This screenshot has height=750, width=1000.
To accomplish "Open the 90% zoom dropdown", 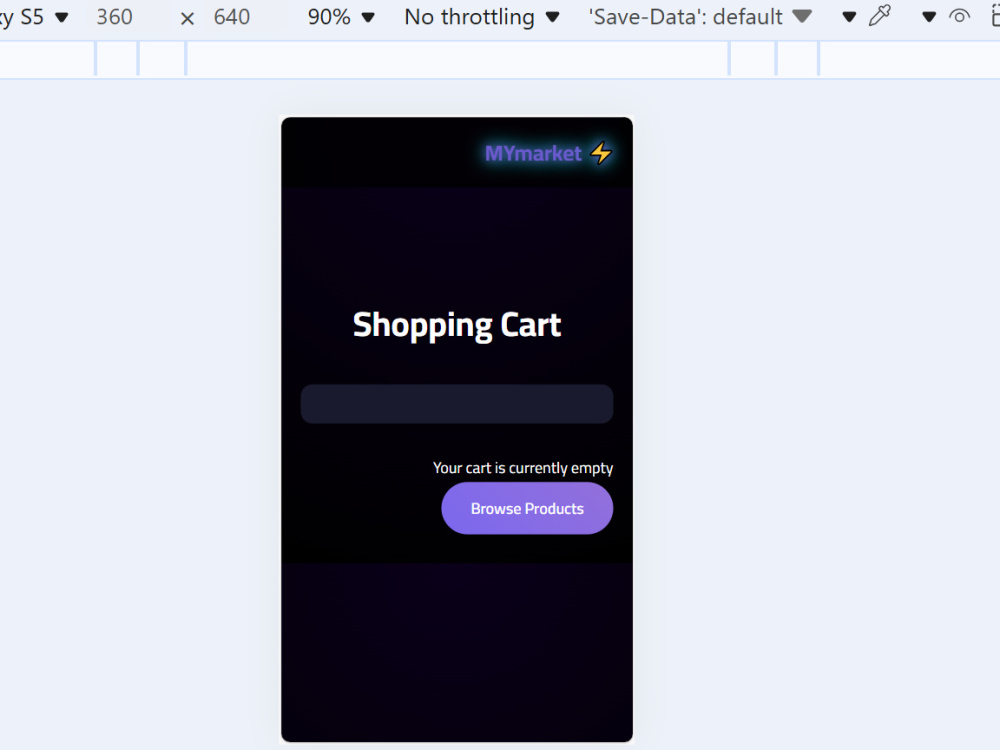I will (x=341, y=17).
